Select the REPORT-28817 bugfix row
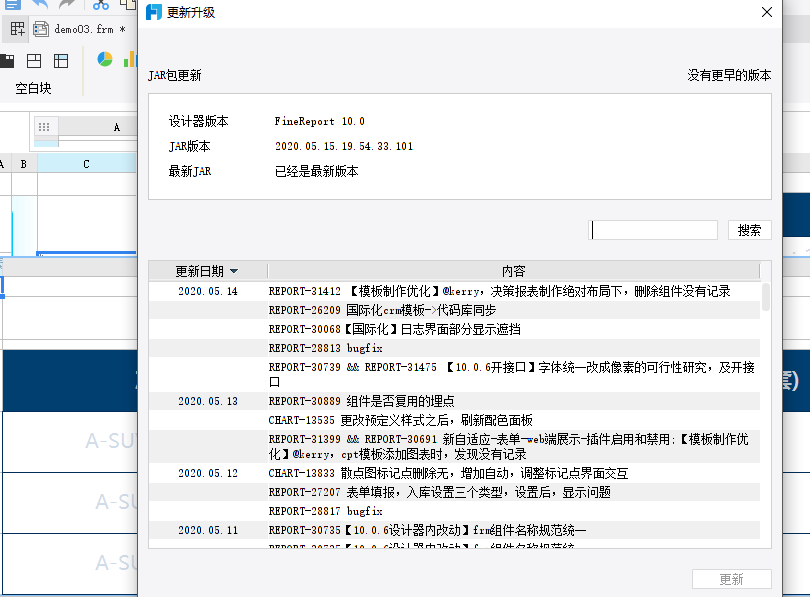This screenshot has height=597, width=810. click(455, 511)
